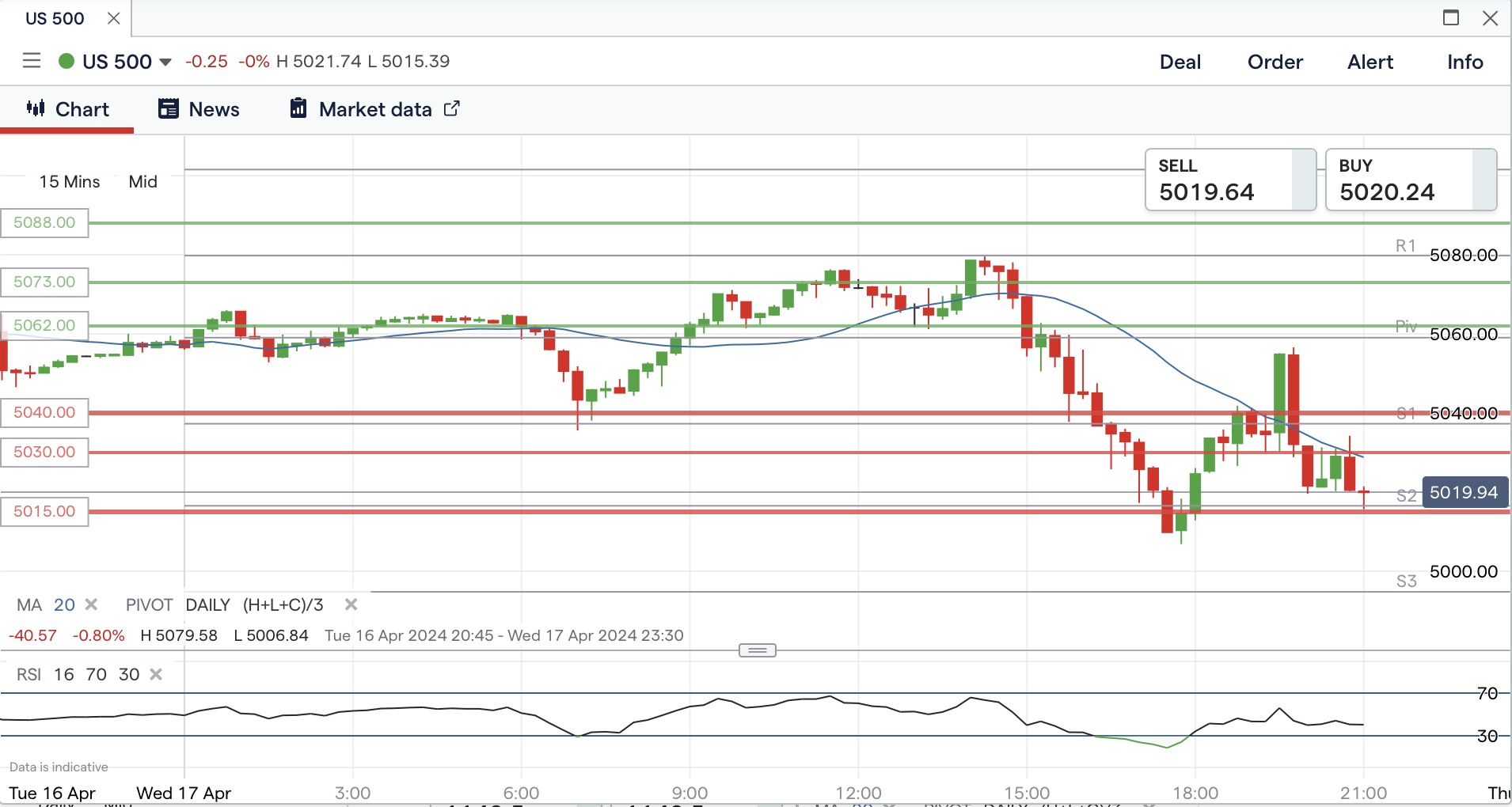Screen dimensions: 1512x807
Task: Switch to the News tab
Action: [x=199, y=109]
